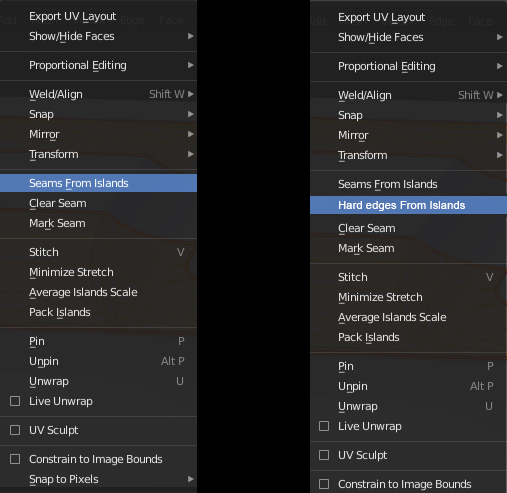Open Transform submenu in left menu
The width and height of the screenshot is (507, 493).
(x=98, y=154)
